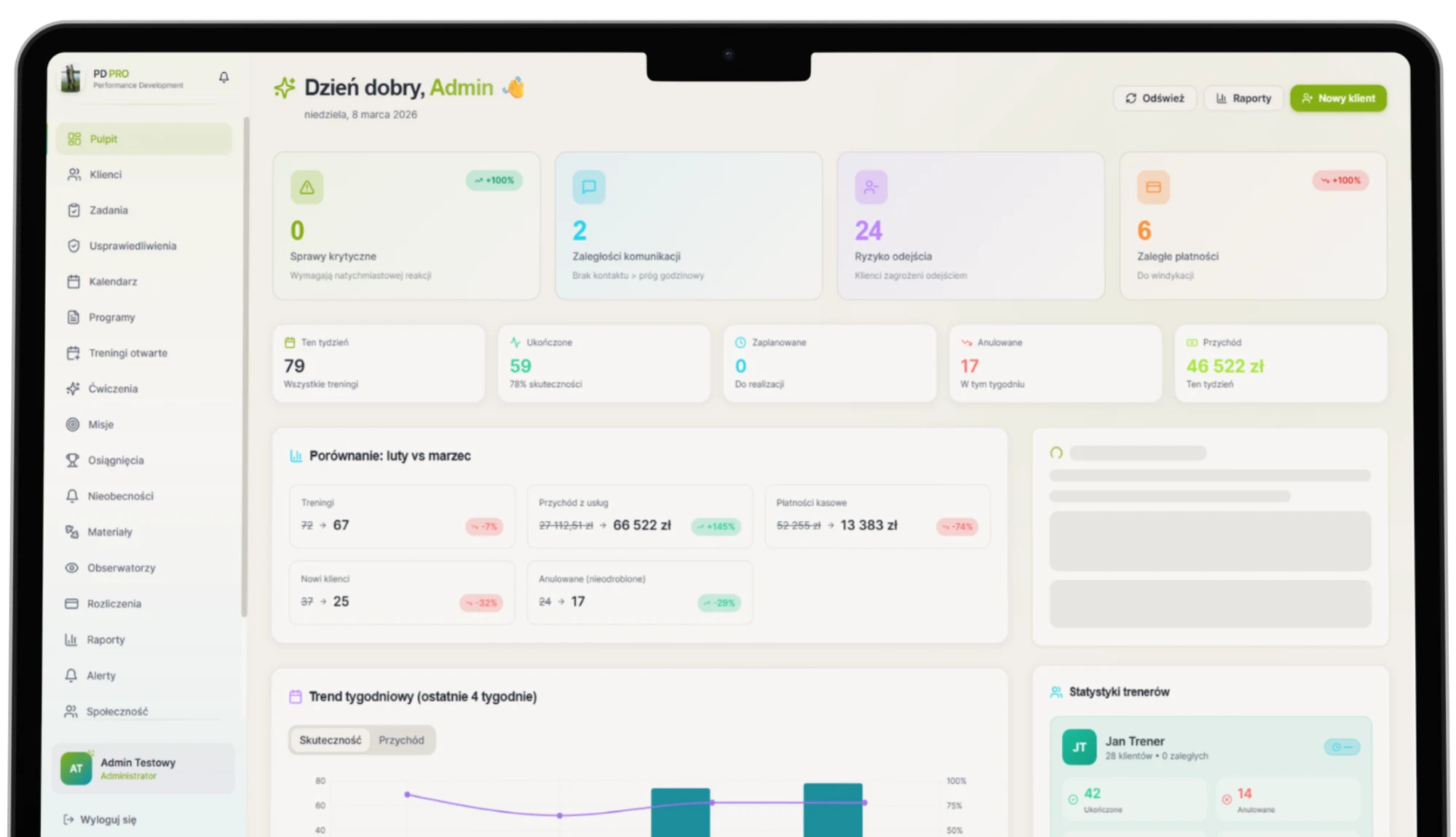Open Zadania from the sidebar
The image size is (1456, 837).
[x=144, y=210]
